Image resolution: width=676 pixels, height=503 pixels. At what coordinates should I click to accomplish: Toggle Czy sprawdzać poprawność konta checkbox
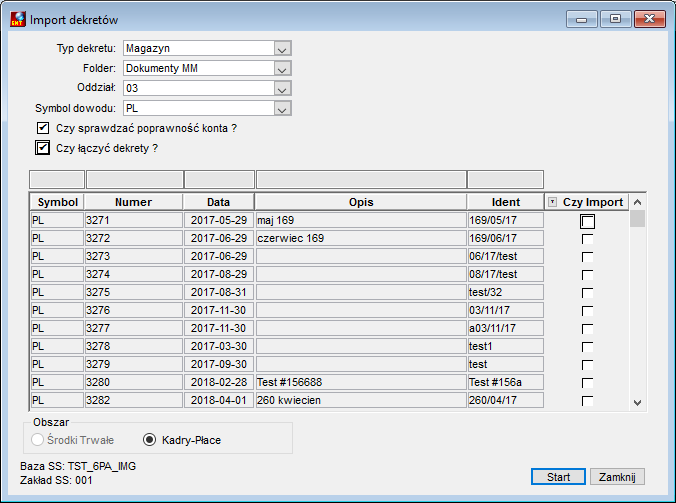pyautogui.click(x=43, y=128)
